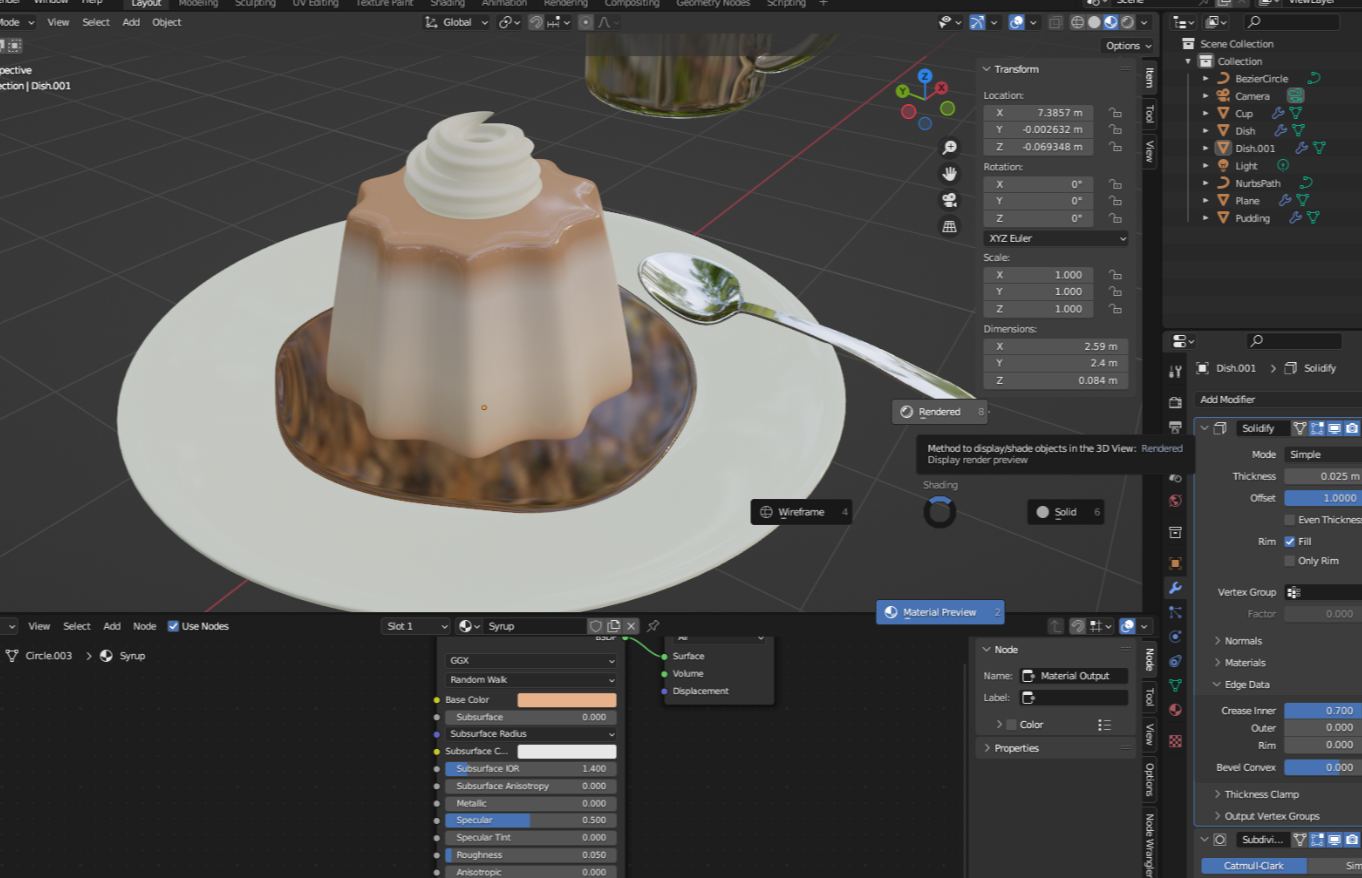The image size is (1362, 878).
Task: Toggle Solidify modifier render camera icon
Action: point(1352,428)
